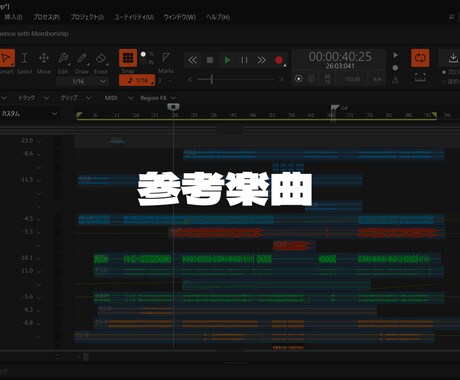Expand chevron next to -11.5 track value
Screen dimensions: 460x380
39,180
